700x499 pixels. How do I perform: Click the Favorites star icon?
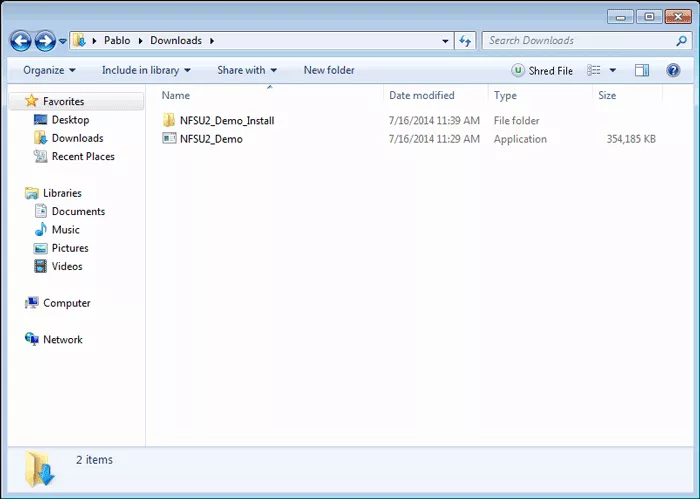[x=31, y=101]
